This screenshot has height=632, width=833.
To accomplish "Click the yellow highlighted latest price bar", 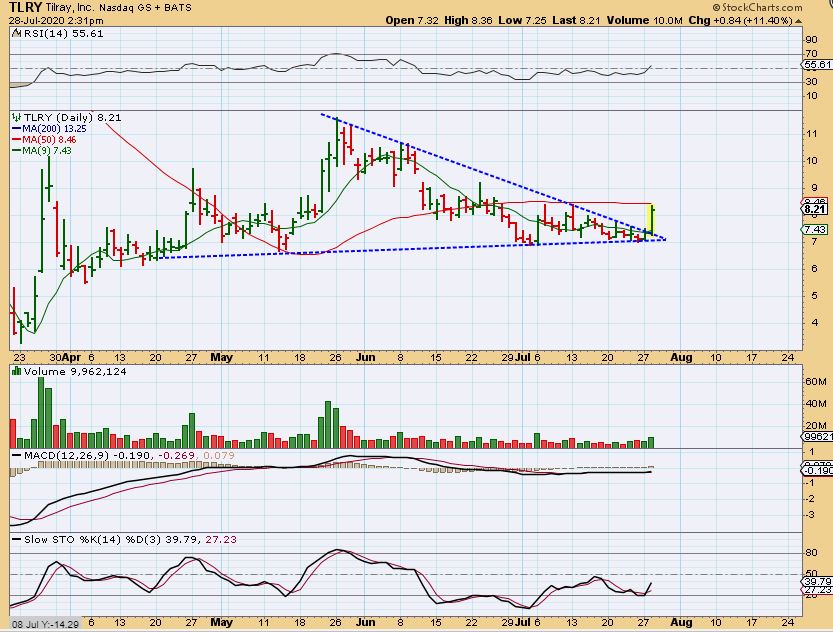I will [x=650, y=218].
